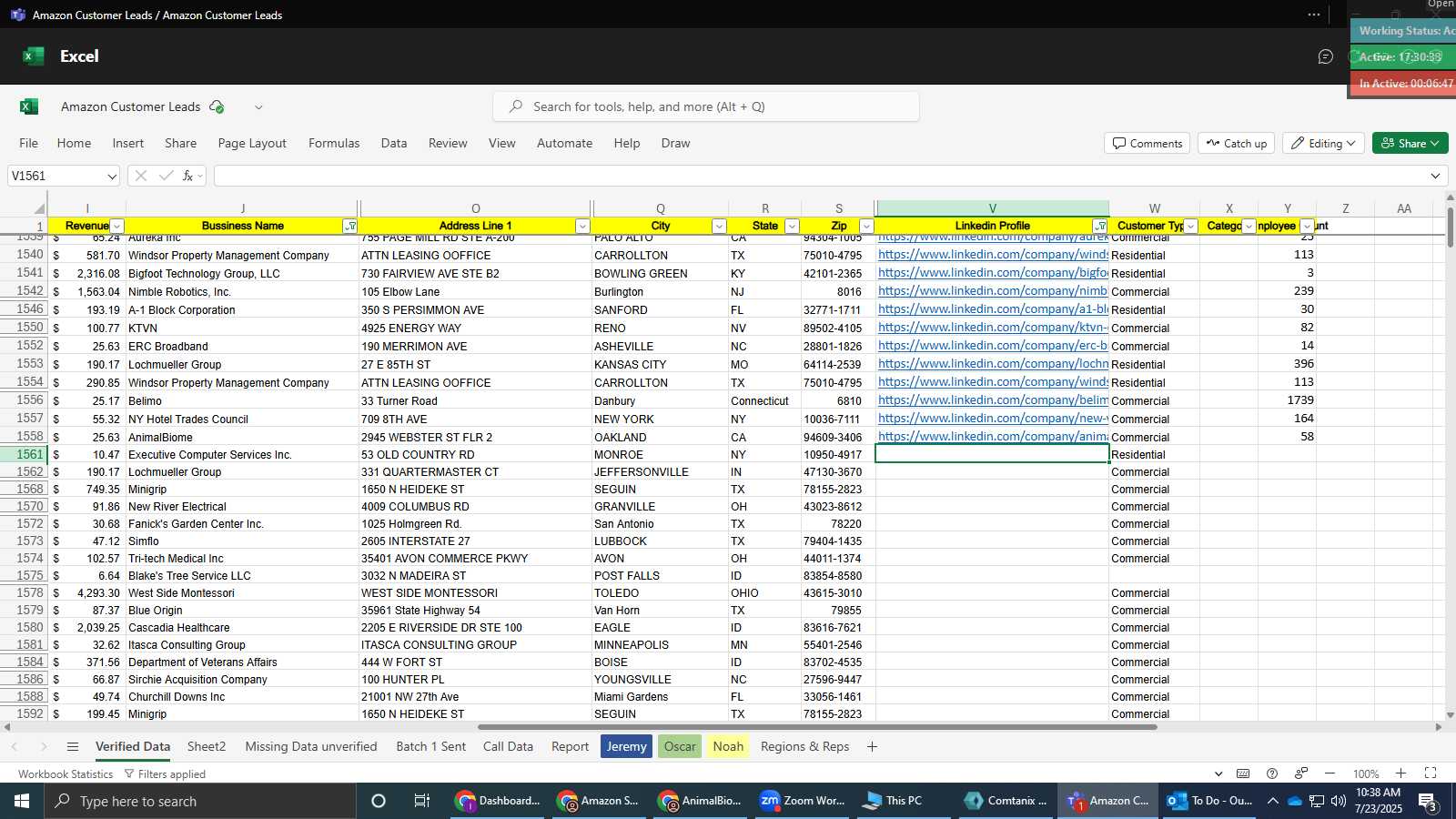Screen dimensions: 1456x819
Task: Open the Automate ribbon tab
Action: tap(564, 143)
